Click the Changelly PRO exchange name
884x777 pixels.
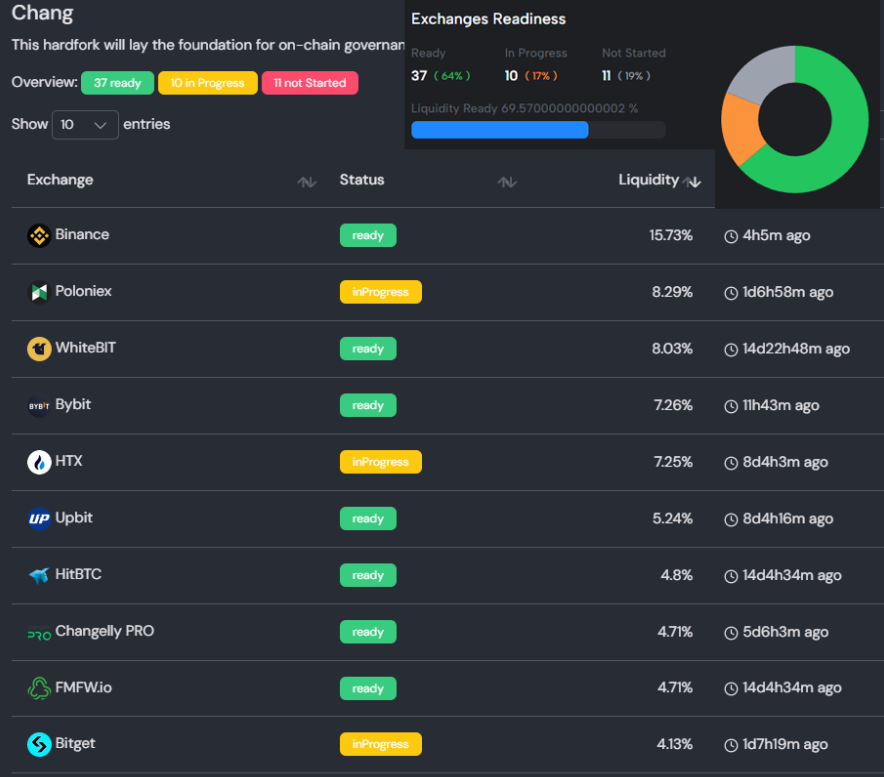click(104, 631)
